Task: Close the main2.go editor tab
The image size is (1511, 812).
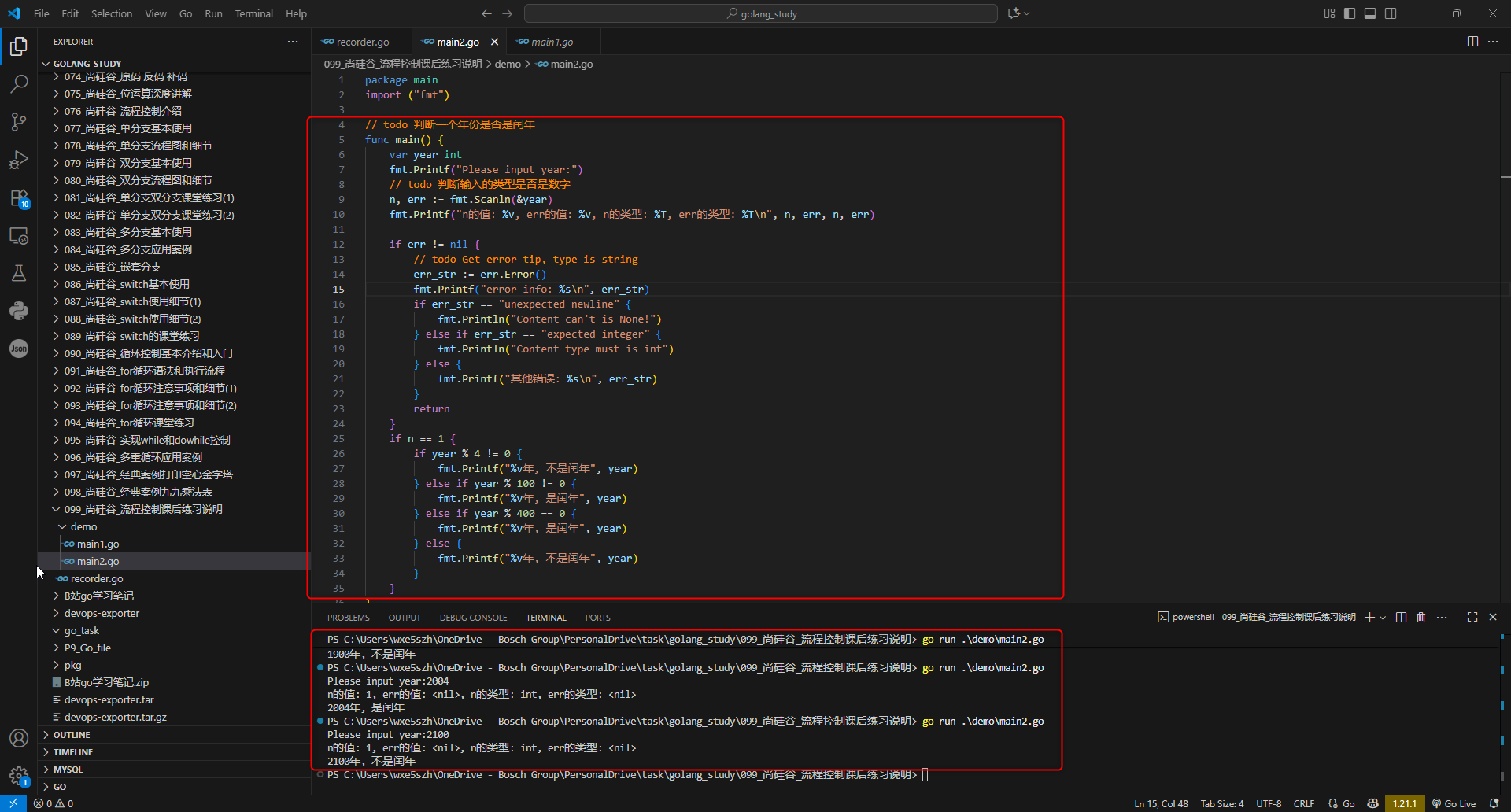Action: [494, 42]
